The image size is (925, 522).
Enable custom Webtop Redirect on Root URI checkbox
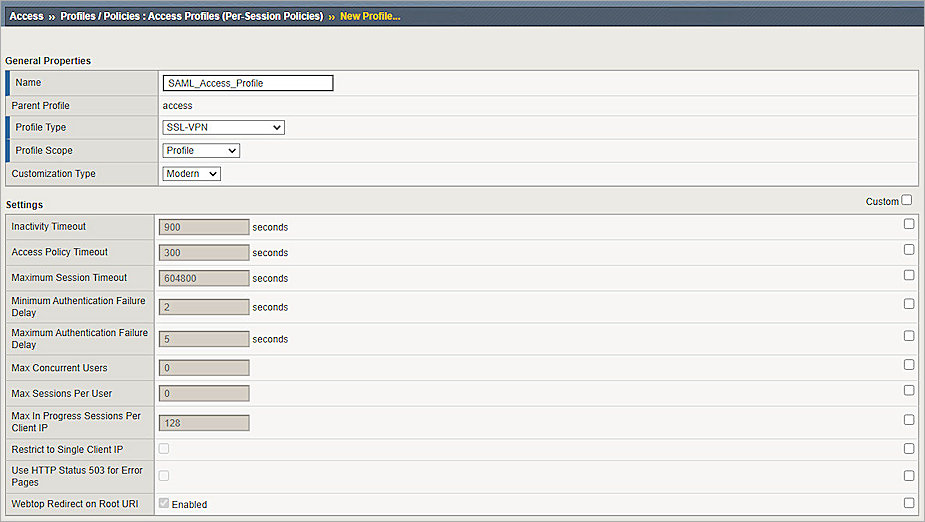(909, 503)
